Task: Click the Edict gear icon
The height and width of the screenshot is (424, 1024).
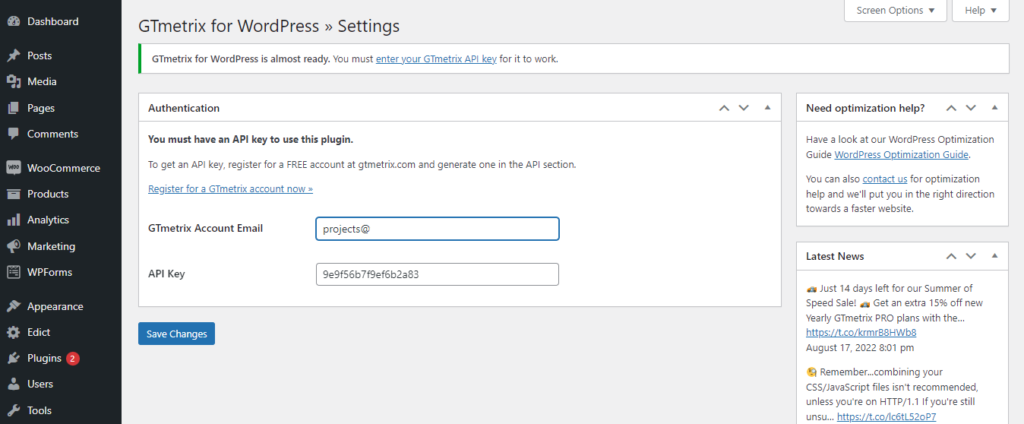Action: point(13,333)
